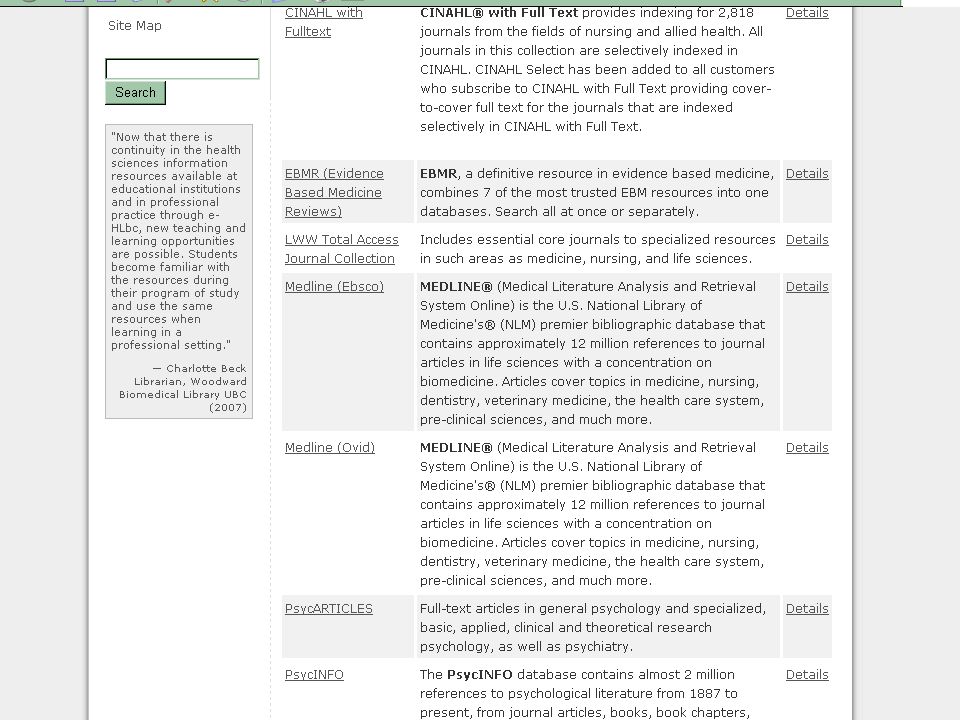View Details for Medline (Ovid)

pyautogui.click(x=807, y=448)
